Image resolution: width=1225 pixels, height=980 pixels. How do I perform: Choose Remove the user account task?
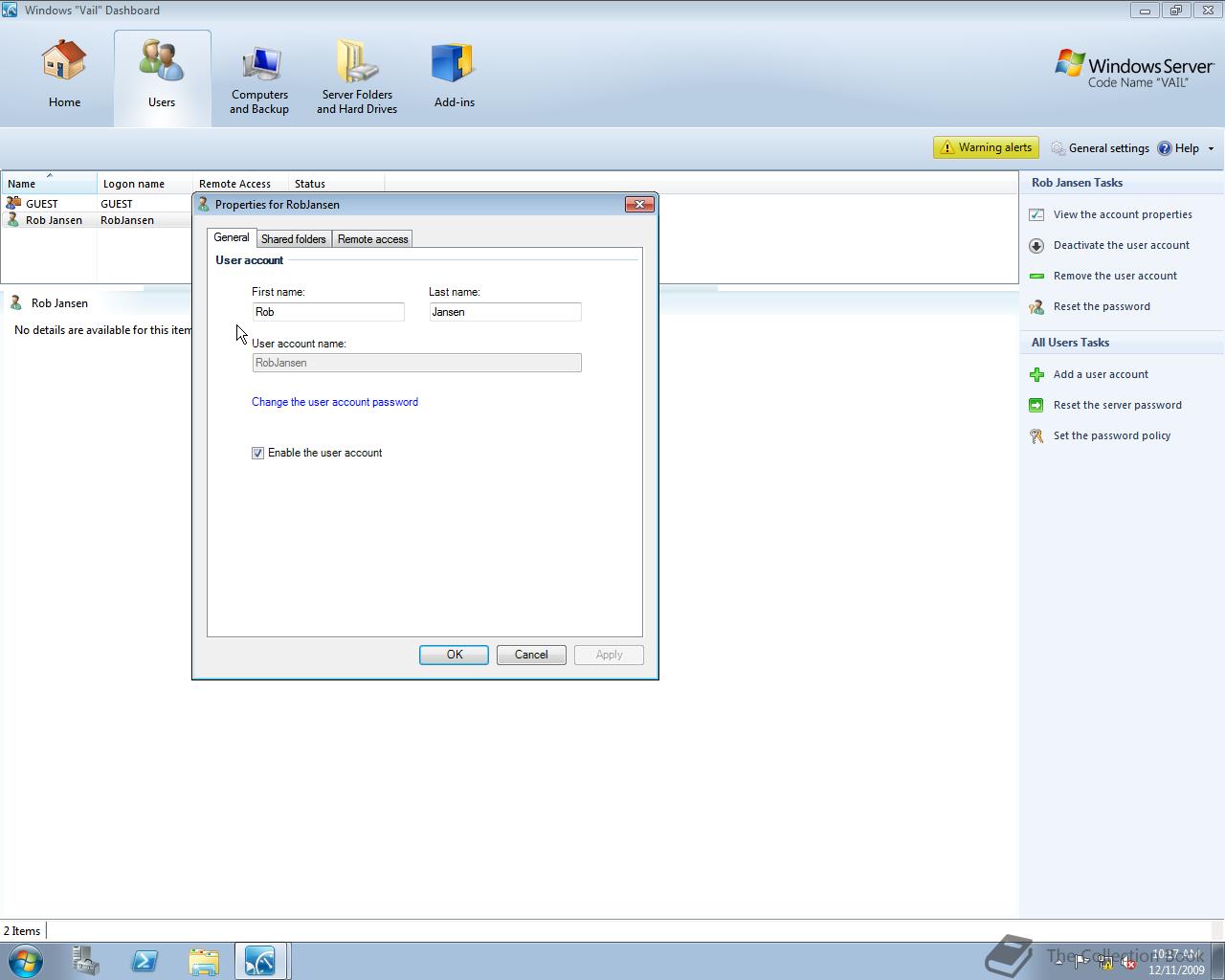click(1115, 276)
